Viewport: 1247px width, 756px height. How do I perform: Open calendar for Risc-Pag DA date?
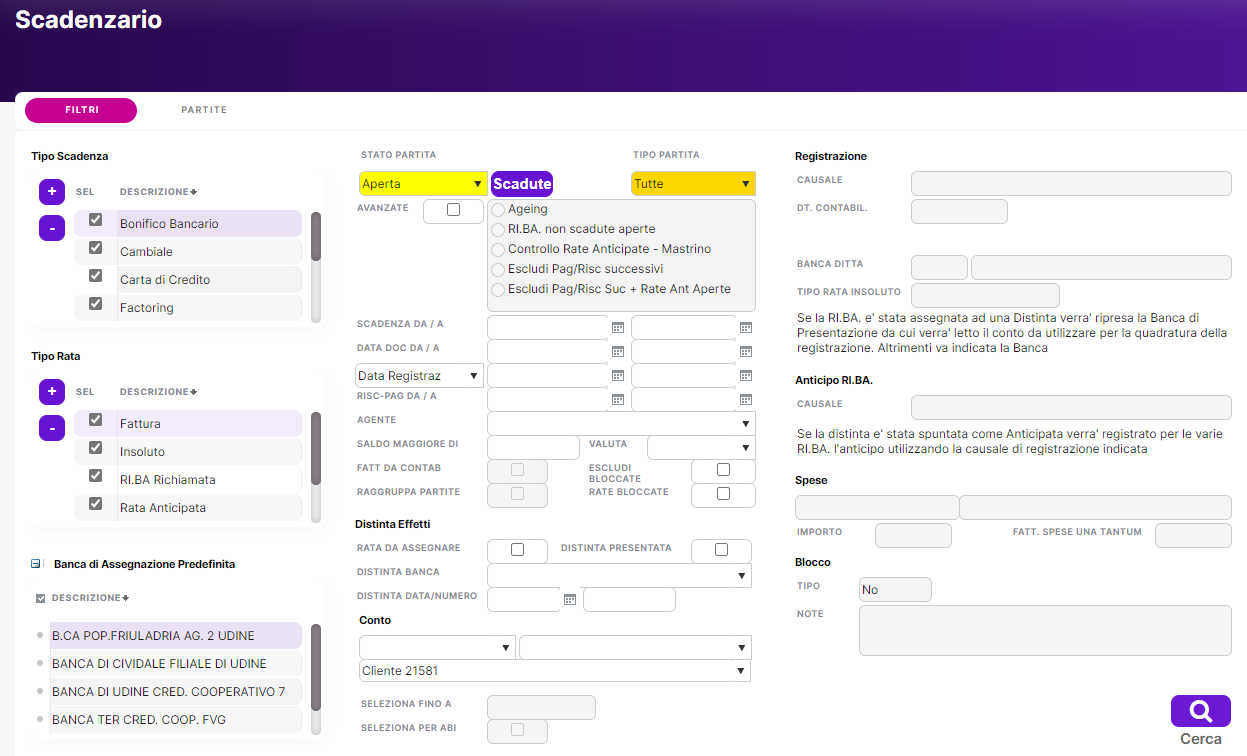618,399
